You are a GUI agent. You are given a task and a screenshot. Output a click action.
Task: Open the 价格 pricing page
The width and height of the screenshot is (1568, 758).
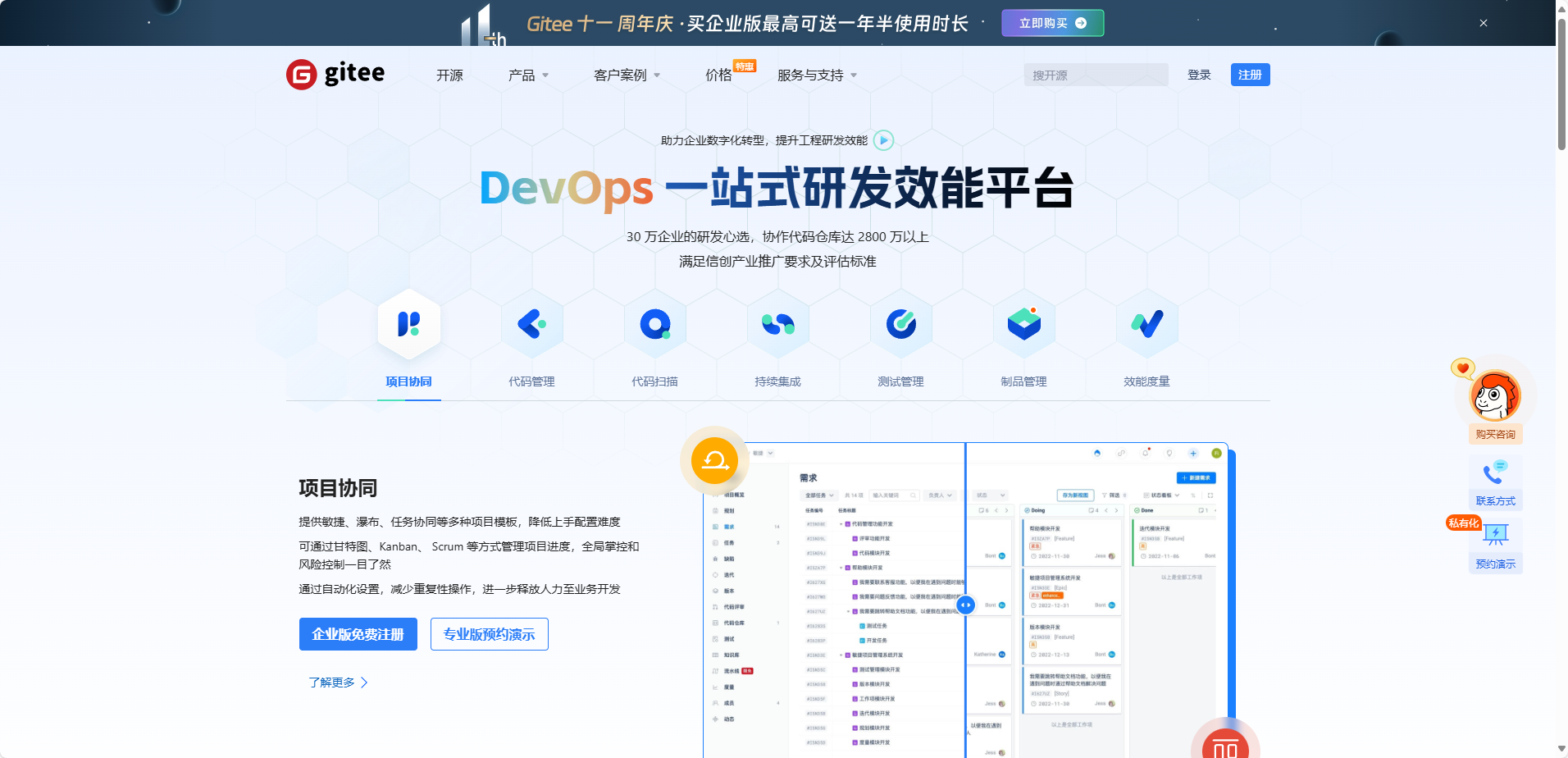click(x=718, y=75)
